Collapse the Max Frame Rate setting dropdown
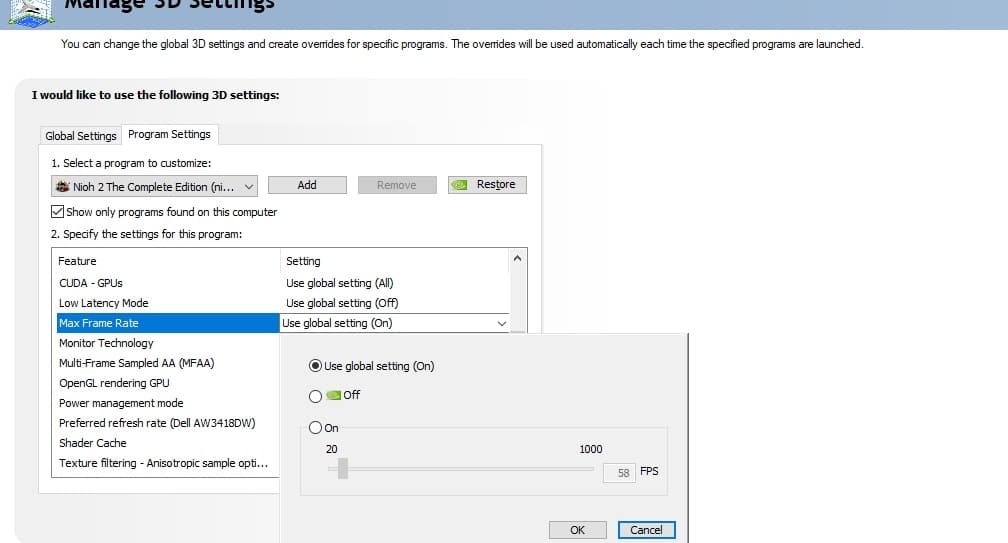The image size is (1008, 543). click(x=501, y=323)
